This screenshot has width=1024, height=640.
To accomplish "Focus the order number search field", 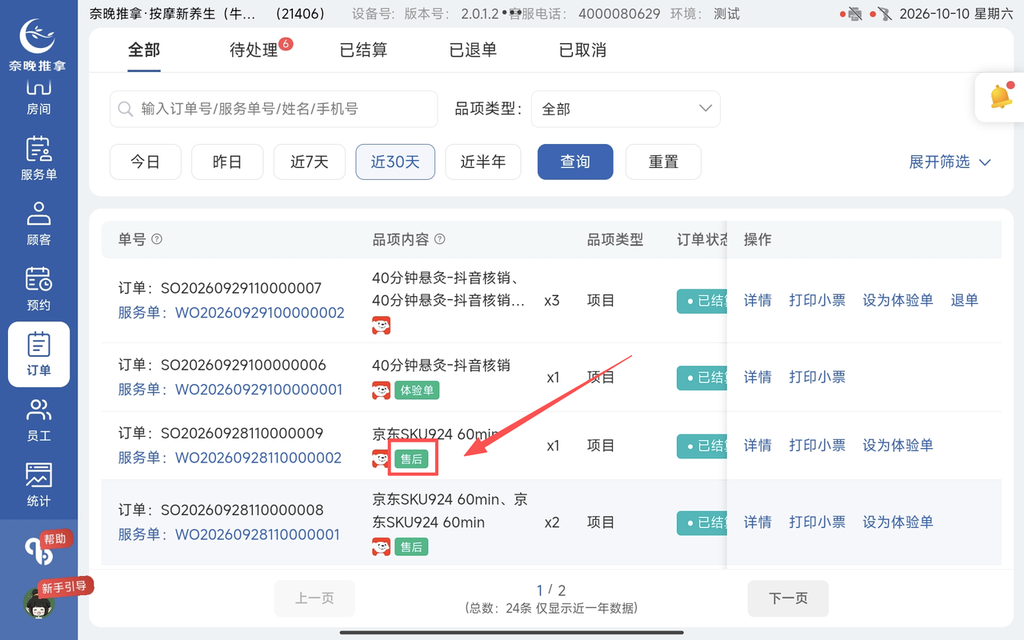I will tap(274, 108).
